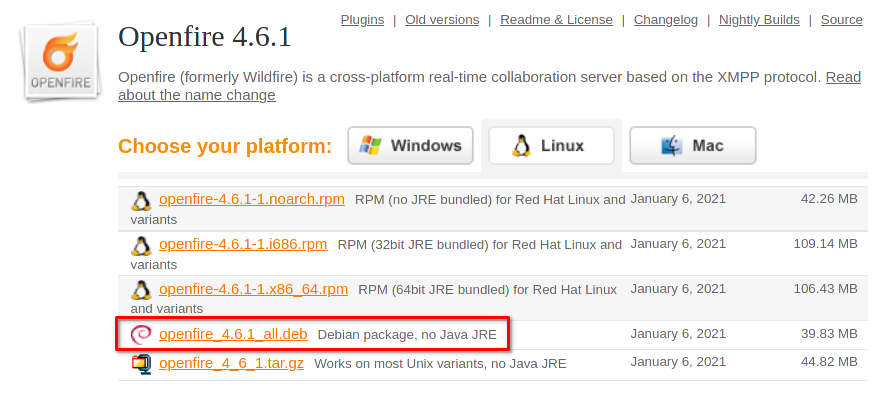Download openfire_4_6_1.tar.gz archive
890x394 pixels.
(232, 363)
